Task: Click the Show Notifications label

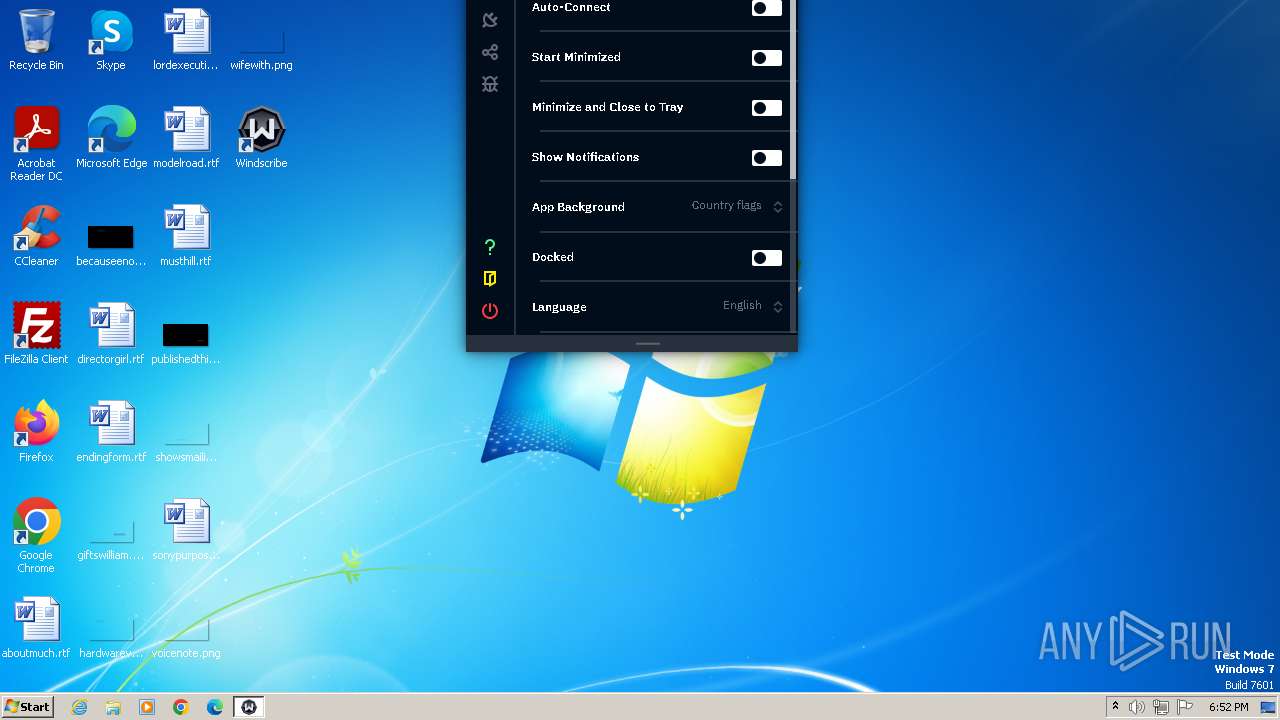Action: (585, 157)
